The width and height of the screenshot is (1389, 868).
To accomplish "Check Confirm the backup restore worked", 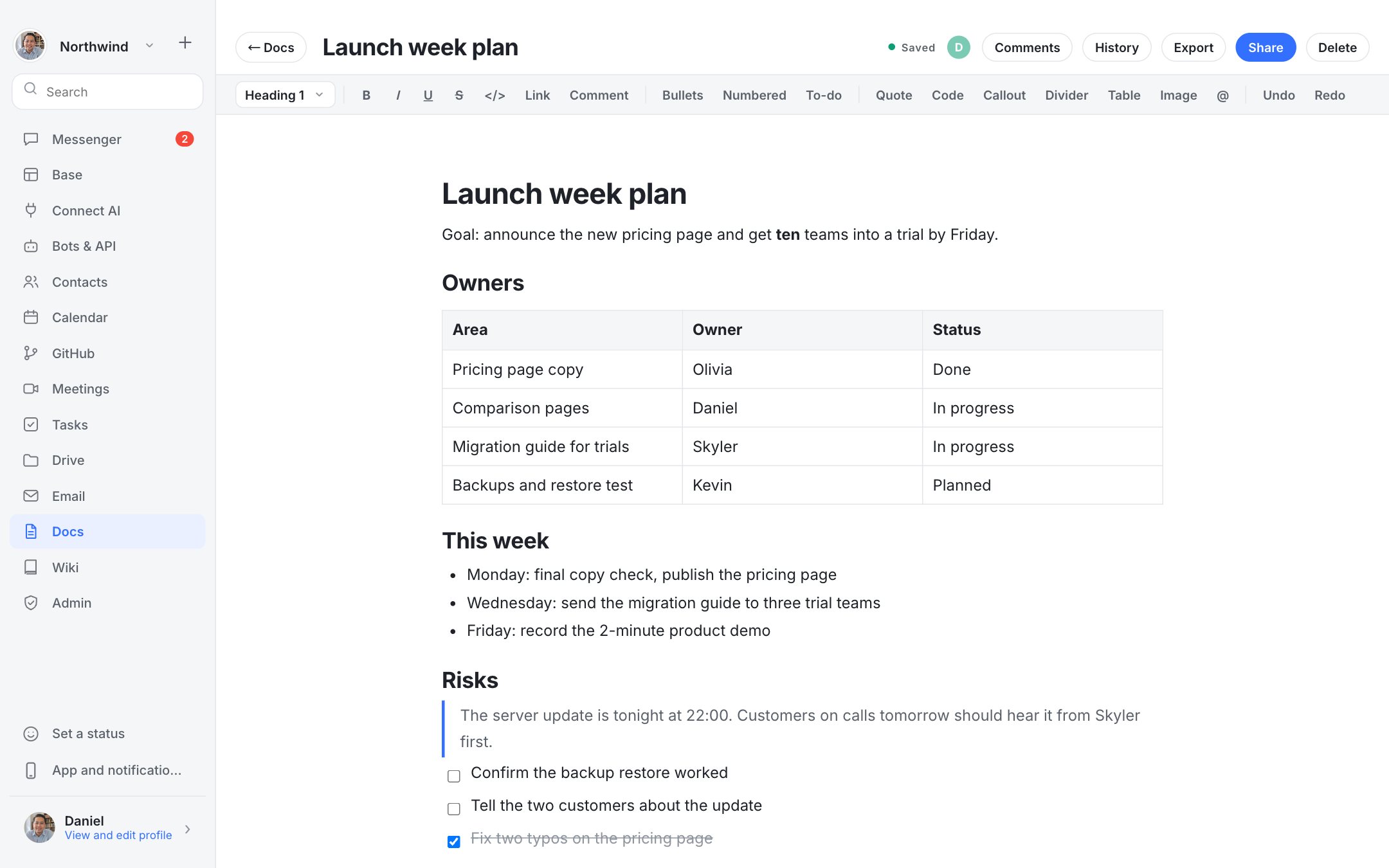I will click(454, 776).
